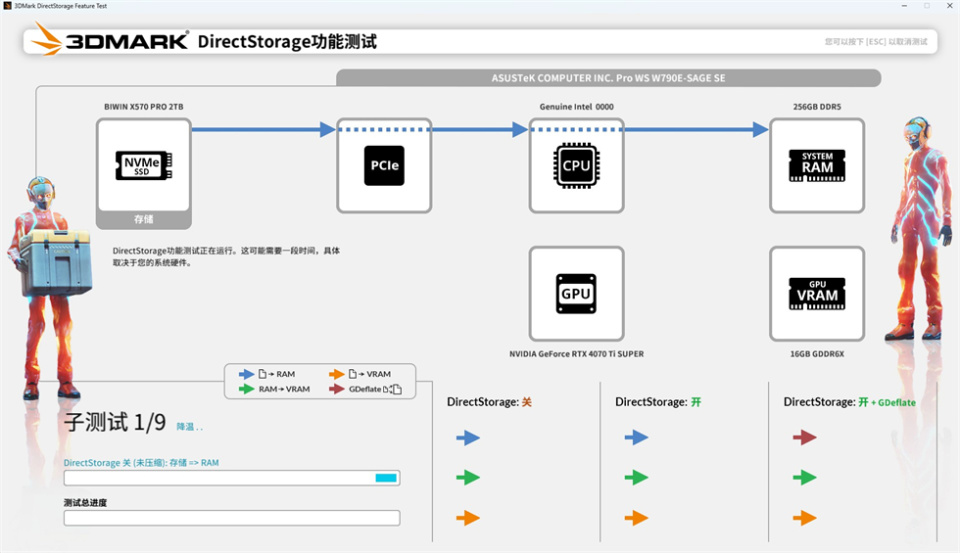Viewport: 960px width, 553px height.
Task: Click green arrow under DirectStorage 开 + GDeflate
Action: coord(804,478)
